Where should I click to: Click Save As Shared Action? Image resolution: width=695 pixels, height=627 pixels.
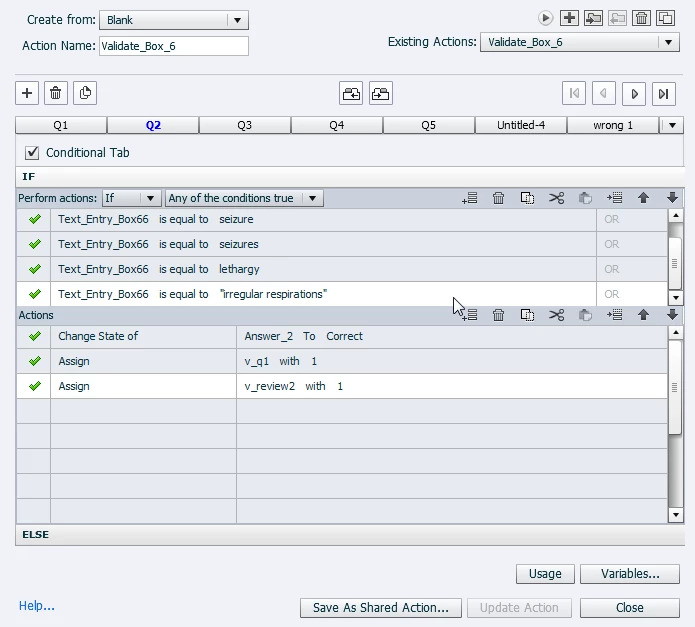pyautogui.click(x=381, y=608)
